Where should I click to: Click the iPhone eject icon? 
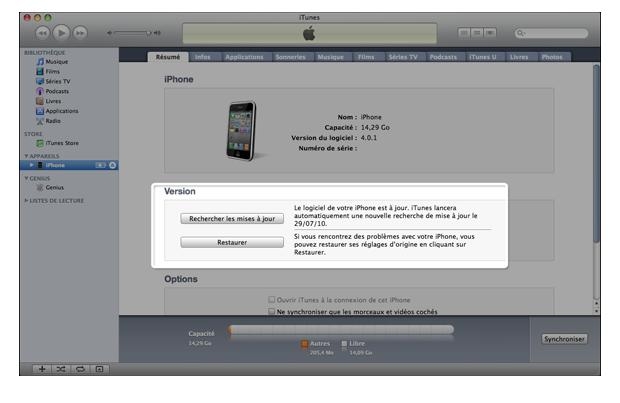113,165
